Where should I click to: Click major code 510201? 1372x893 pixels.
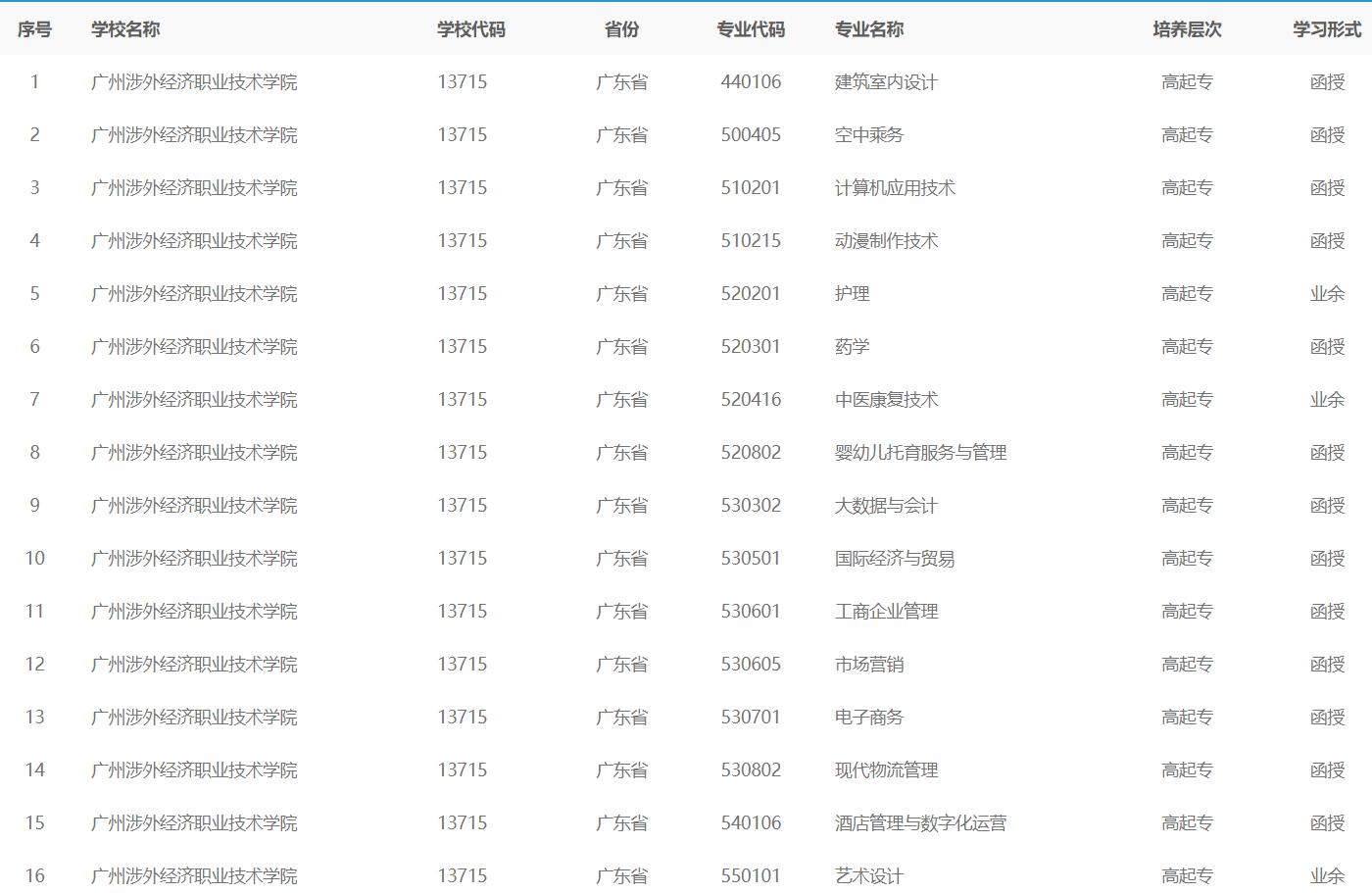coord(751,188)
